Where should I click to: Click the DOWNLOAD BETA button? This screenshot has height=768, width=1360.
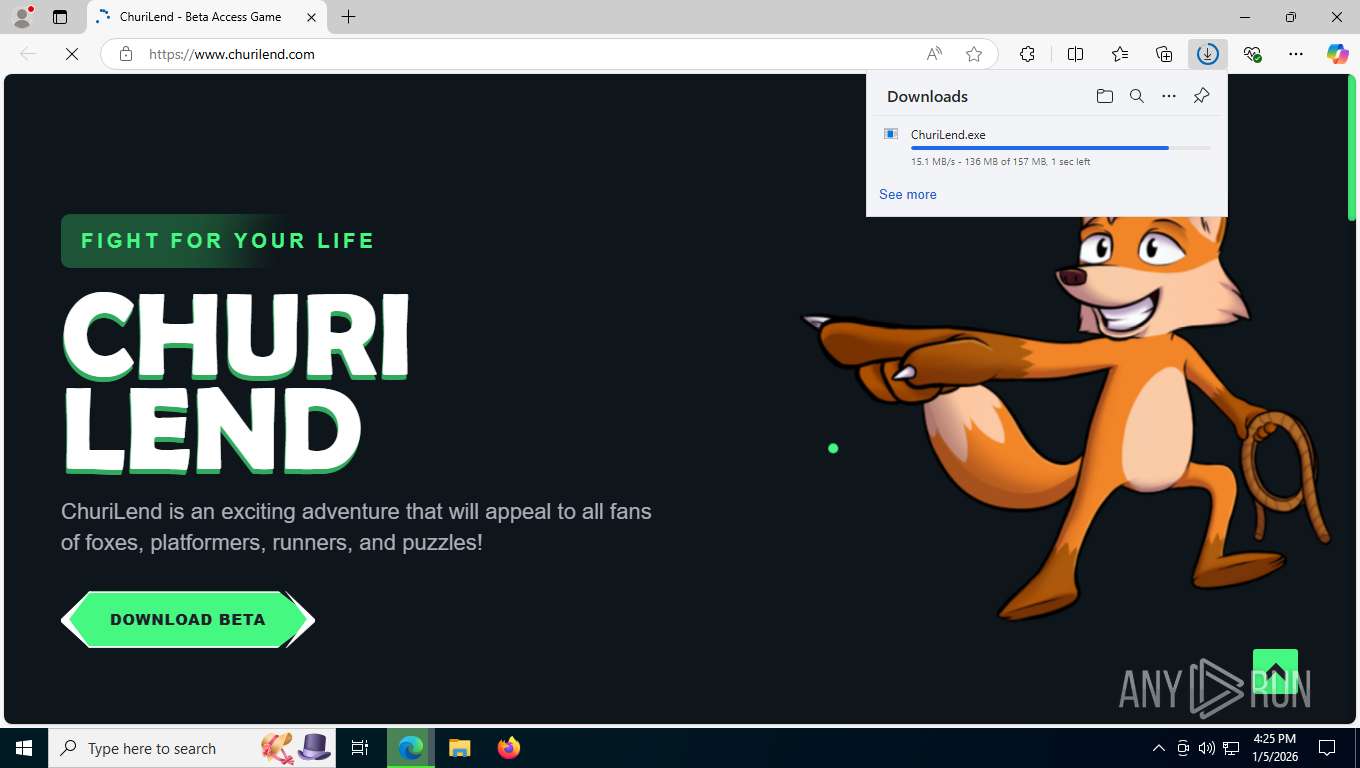(188, 620)
